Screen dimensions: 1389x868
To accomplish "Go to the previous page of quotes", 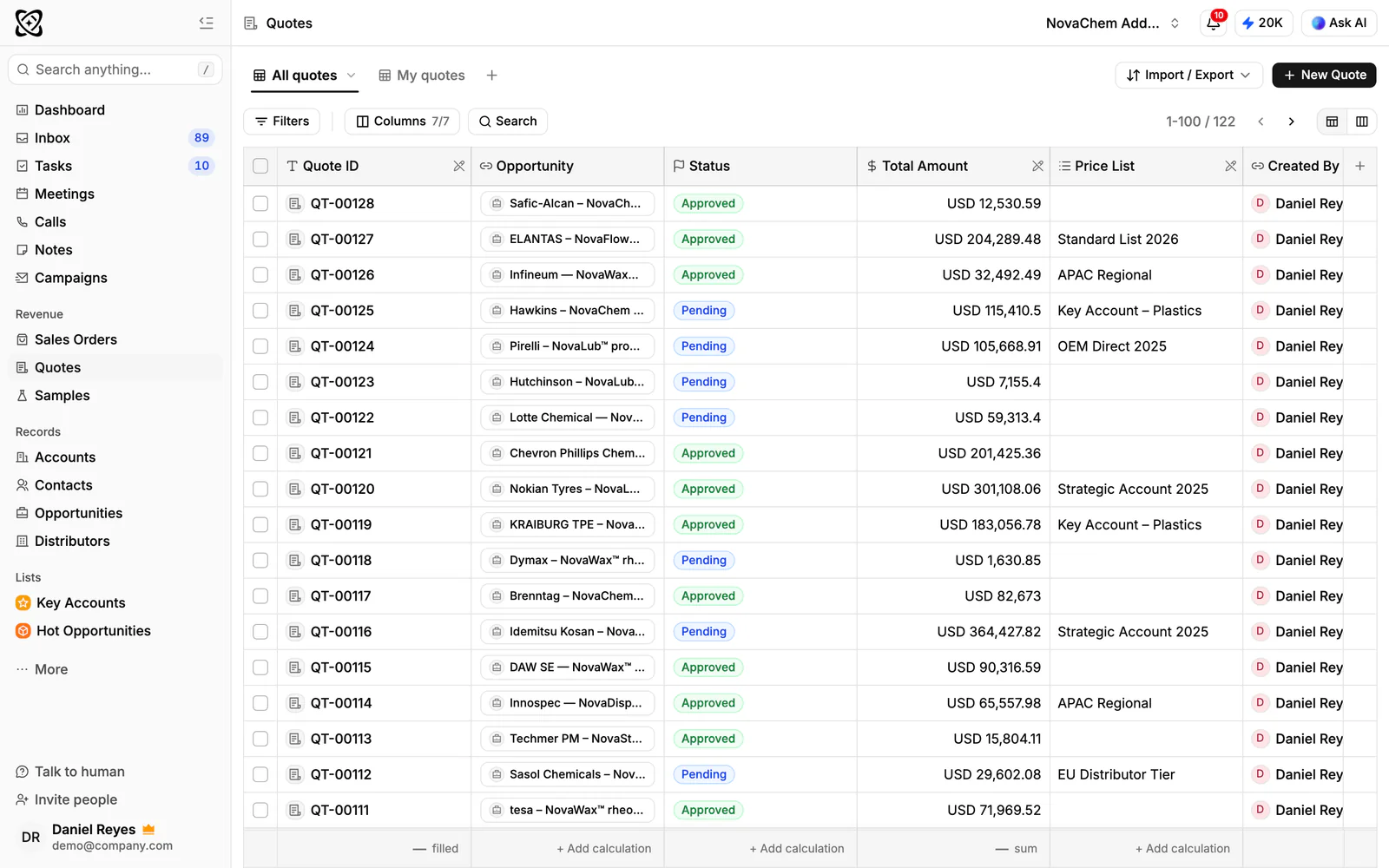I will 1261,122.
